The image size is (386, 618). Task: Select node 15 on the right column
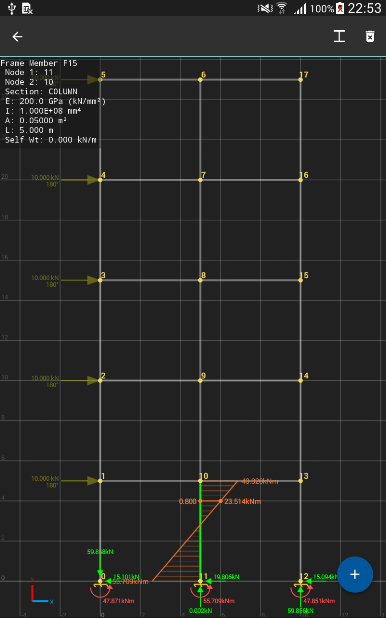pos(300,280)
